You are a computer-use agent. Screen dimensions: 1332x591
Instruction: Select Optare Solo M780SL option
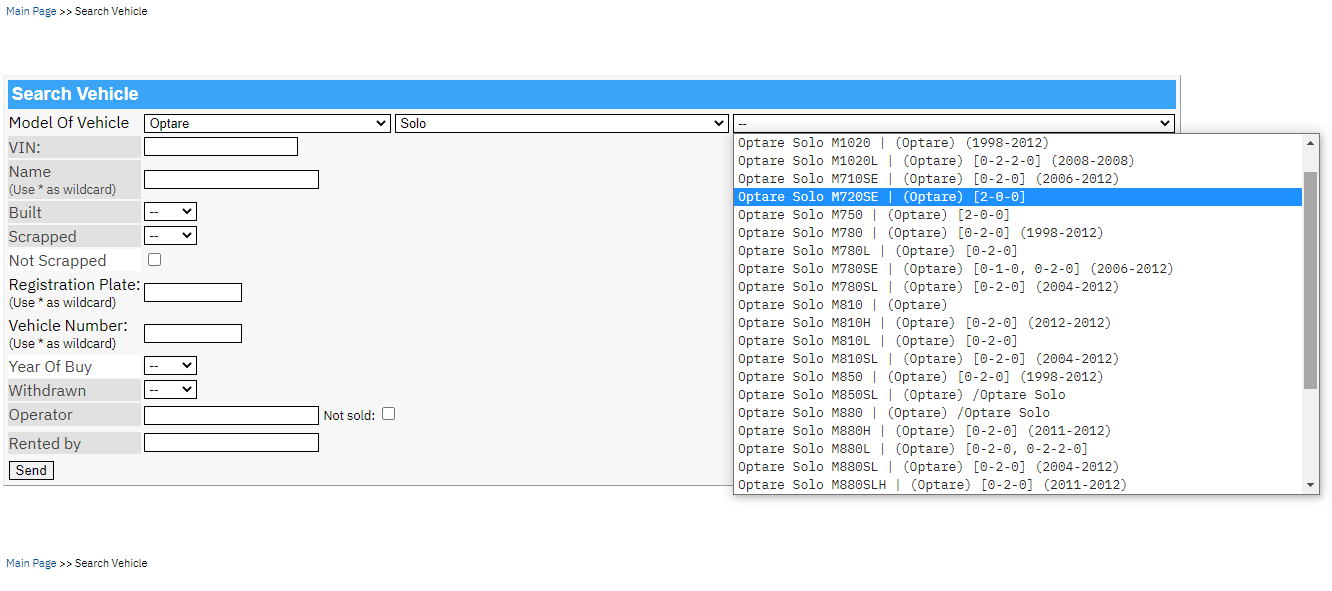1018,287
